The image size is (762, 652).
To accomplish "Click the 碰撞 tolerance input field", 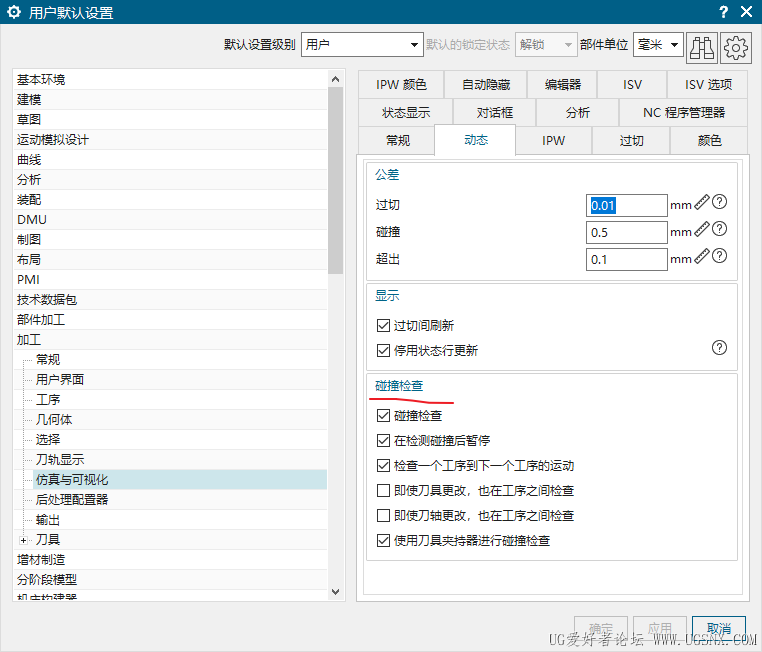I will click(626, 232).
